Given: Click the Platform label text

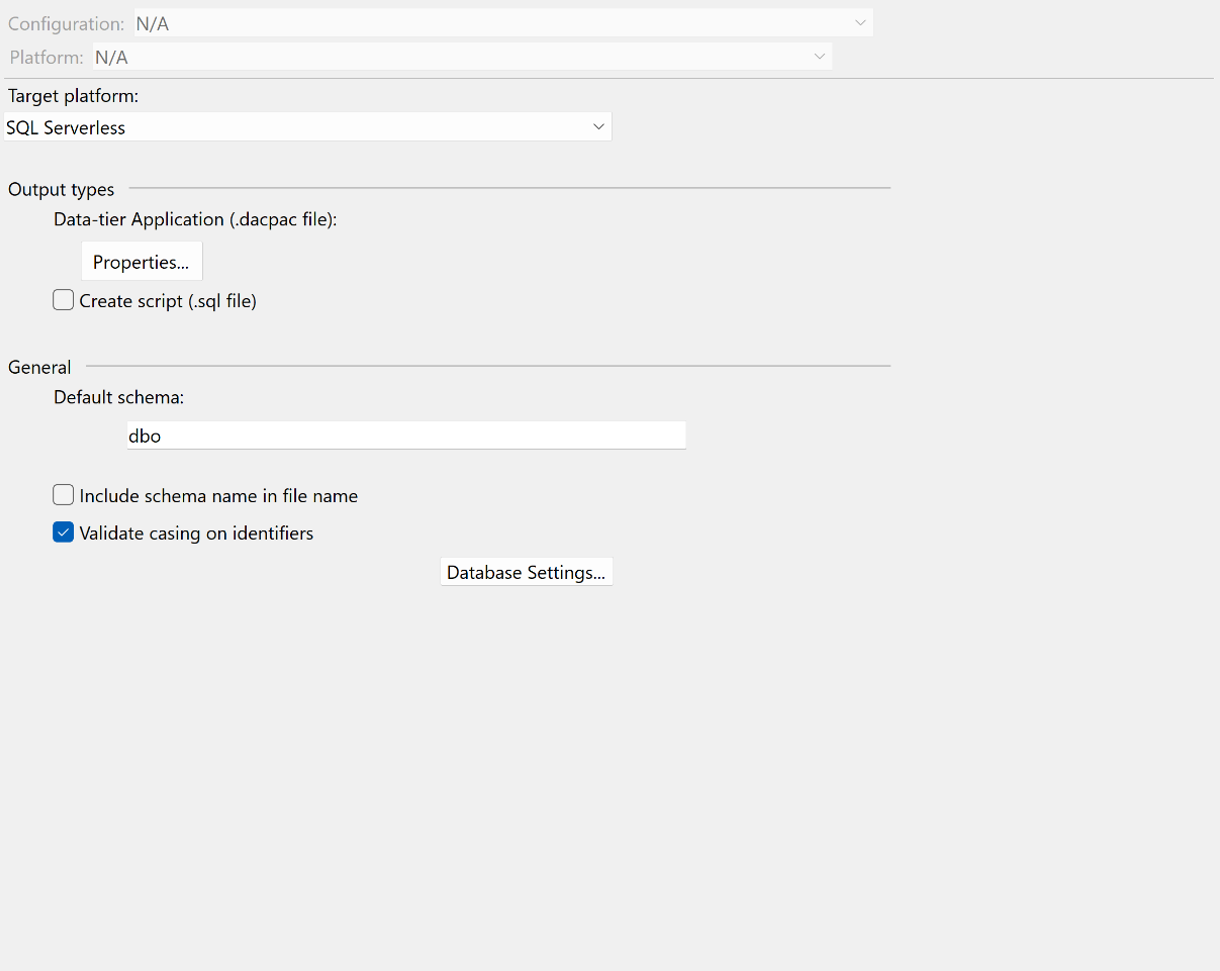Looking at the screenshot, I should click(46, 57).
